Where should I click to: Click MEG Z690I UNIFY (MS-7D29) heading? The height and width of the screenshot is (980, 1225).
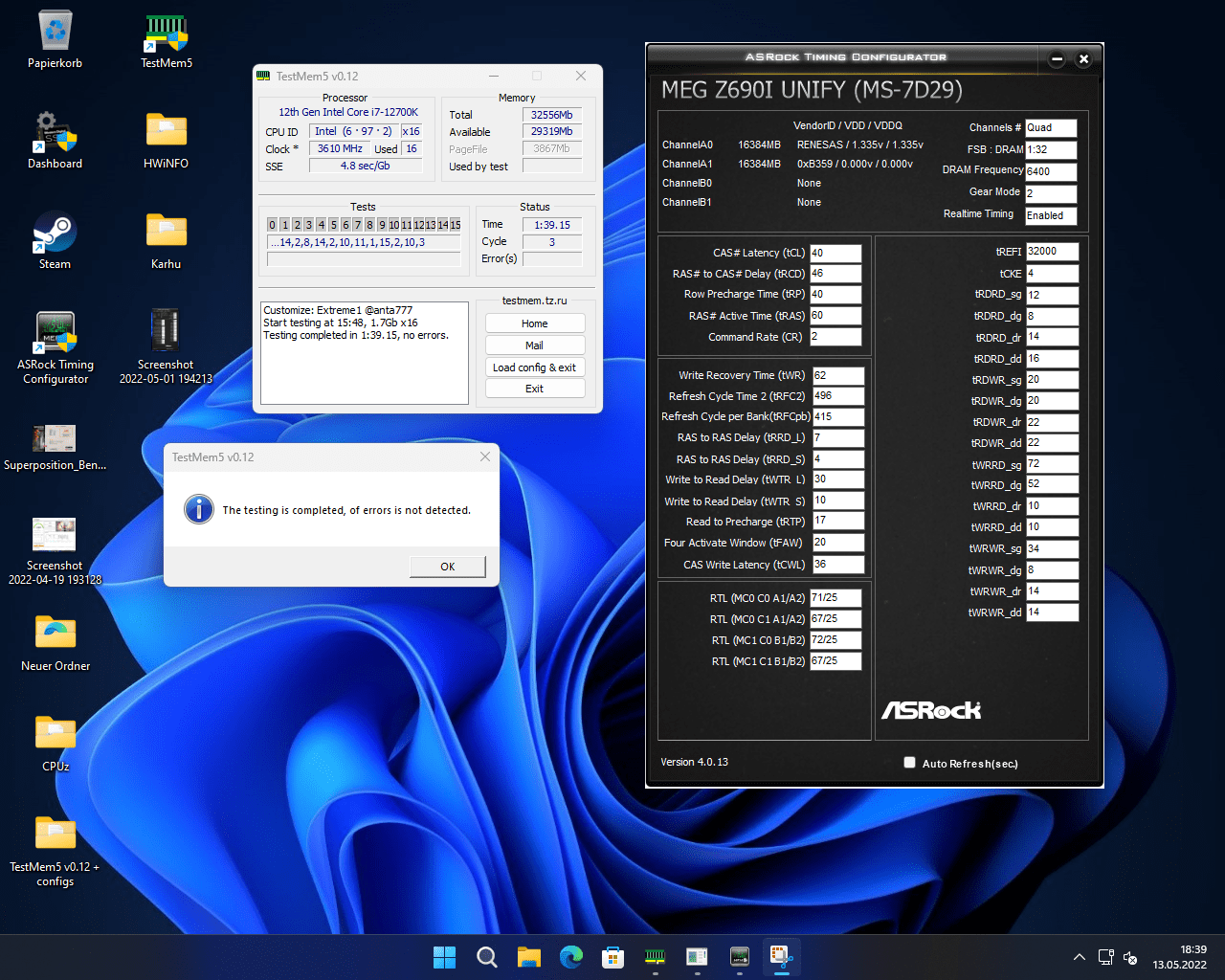coord(812,90)
